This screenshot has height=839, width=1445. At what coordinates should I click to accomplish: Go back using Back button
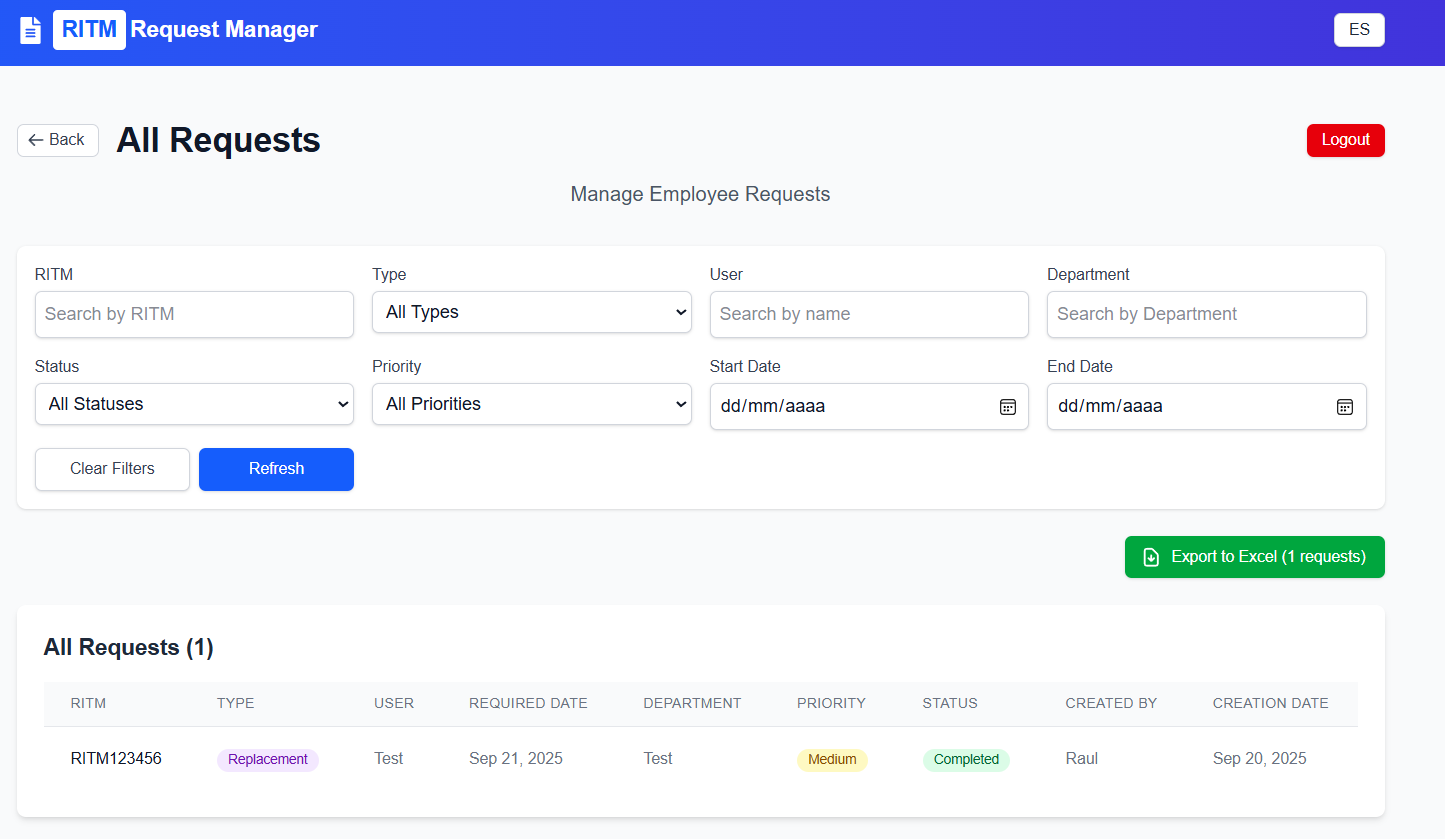(x=58, y=140)
